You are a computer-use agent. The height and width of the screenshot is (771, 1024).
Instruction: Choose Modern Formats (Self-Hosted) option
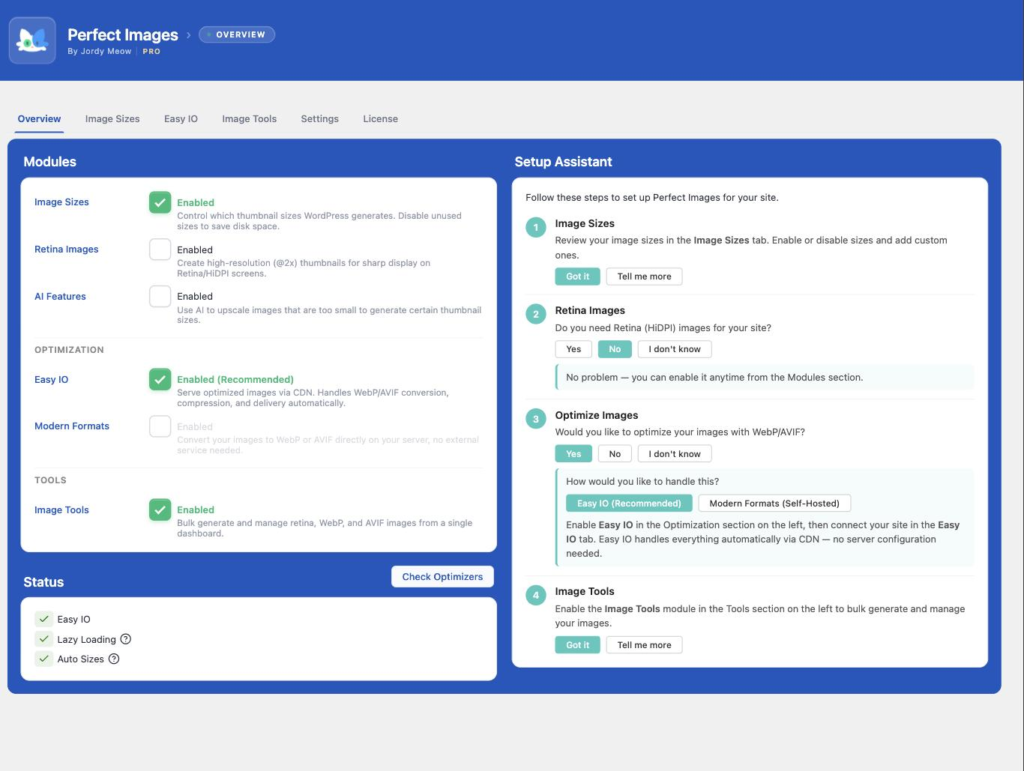pyautogui.click(x=774, y=503)
